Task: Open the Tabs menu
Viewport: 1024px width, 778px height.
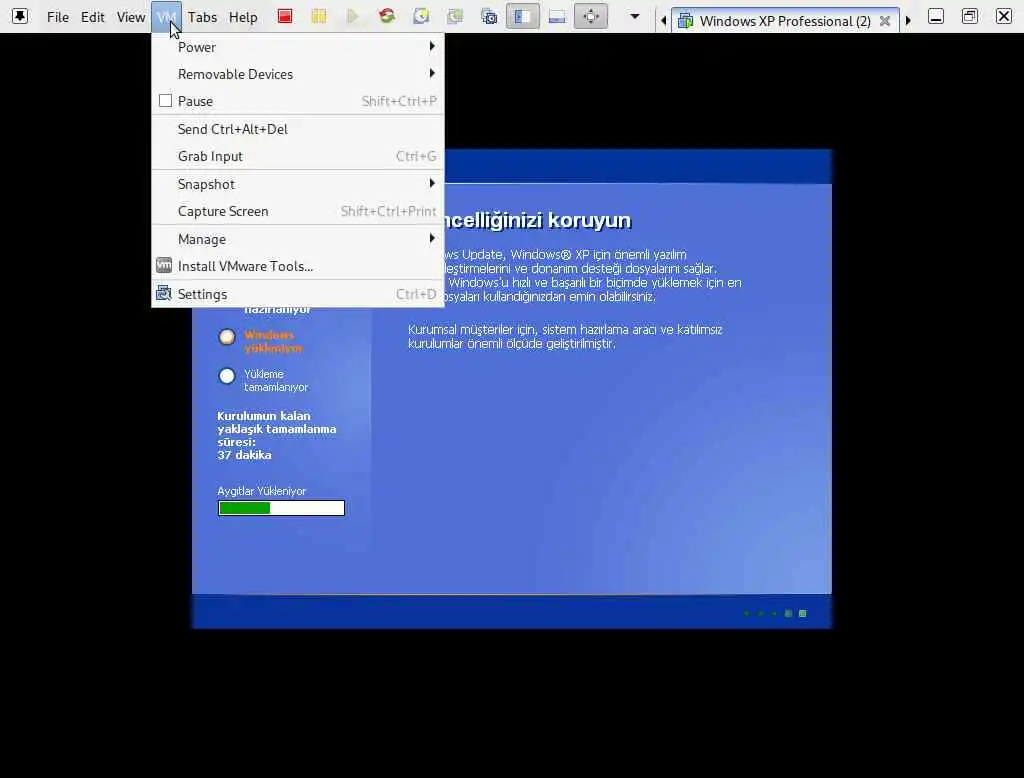Action: (x=202, y=17)
